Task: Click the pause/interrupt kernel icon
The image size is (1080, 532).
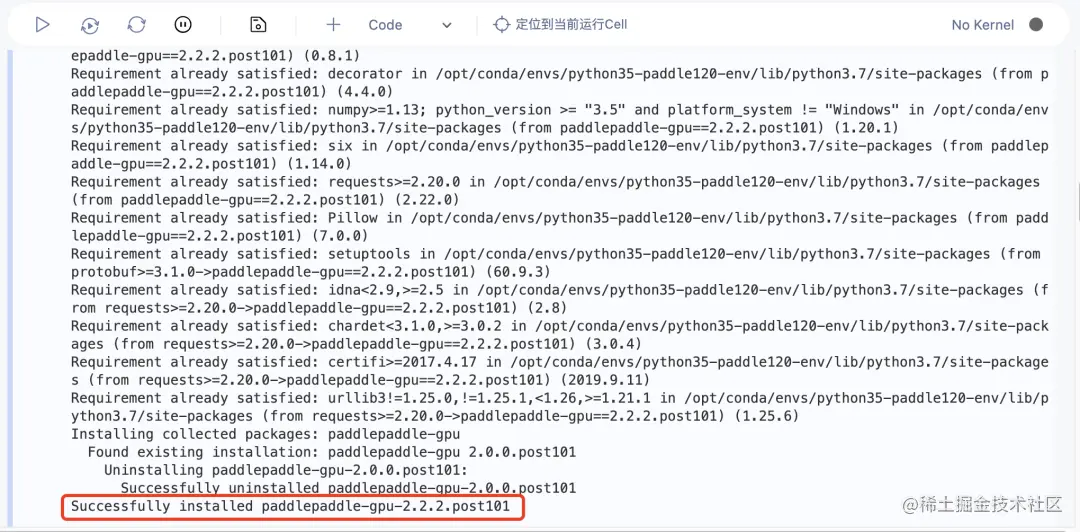Action: (183, 25)
